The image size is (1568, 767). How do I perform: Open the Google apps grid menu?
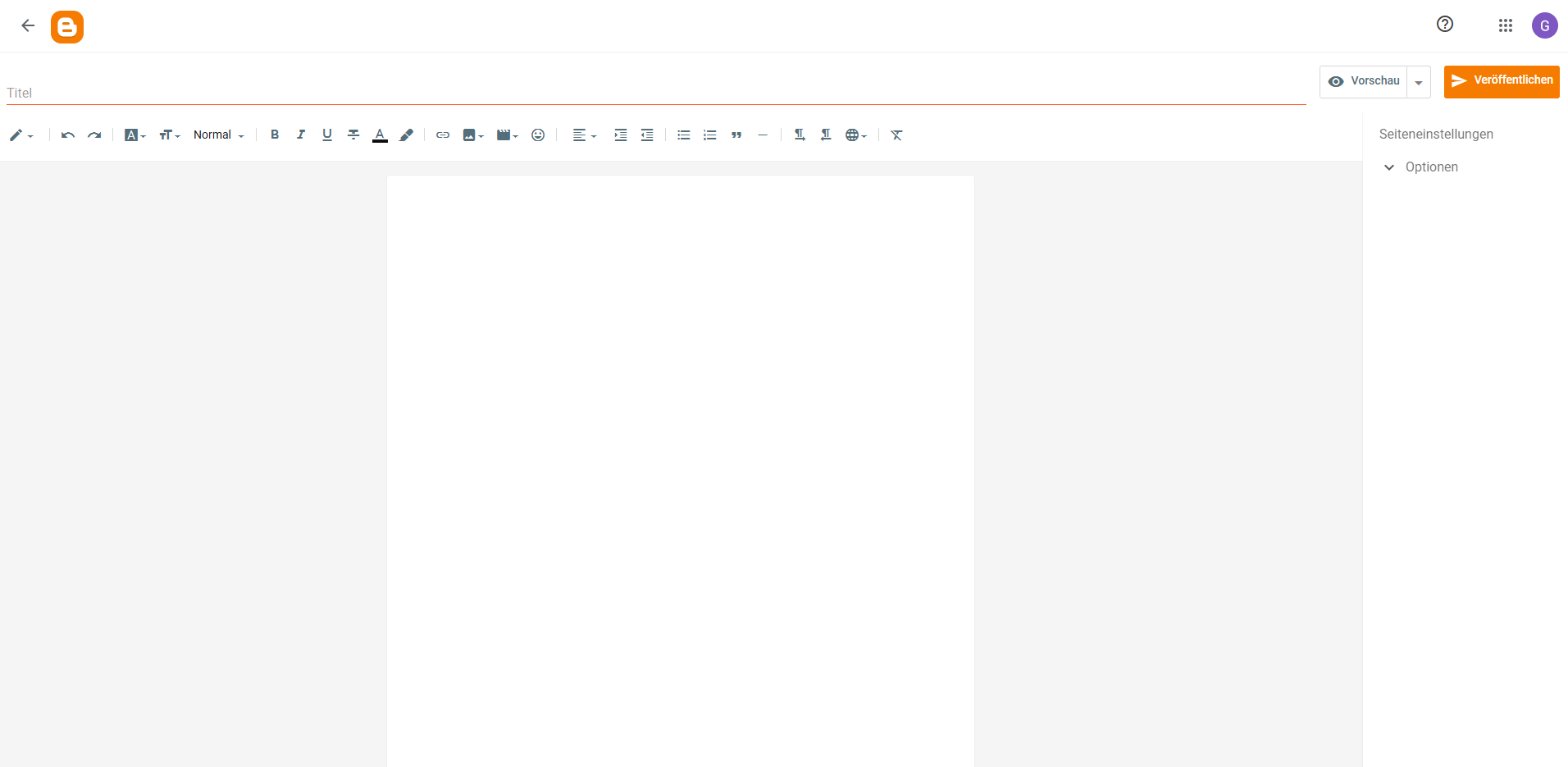1505,25
